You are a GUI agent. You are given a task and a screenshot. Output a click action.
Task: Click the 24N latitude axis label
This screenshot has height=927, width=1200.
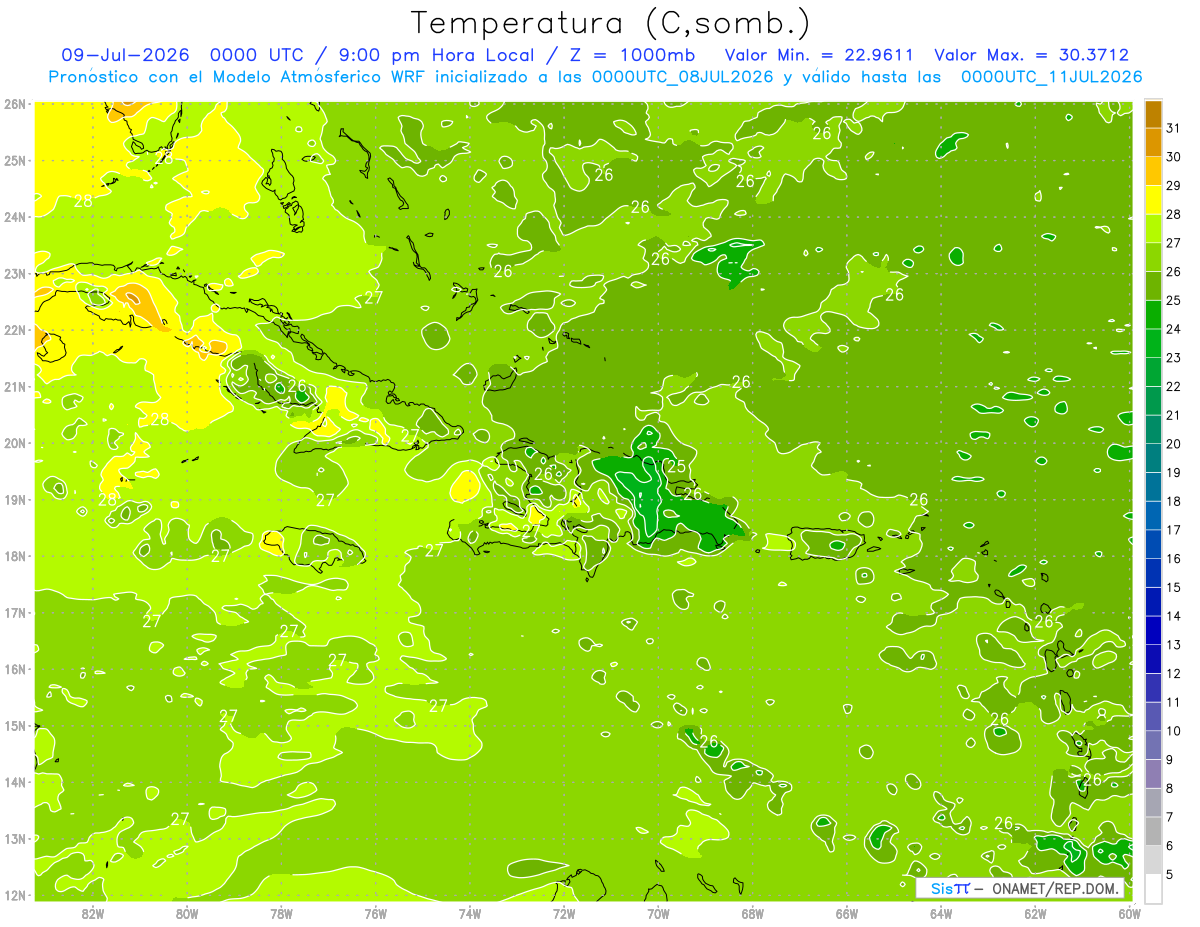click(15, 217)
